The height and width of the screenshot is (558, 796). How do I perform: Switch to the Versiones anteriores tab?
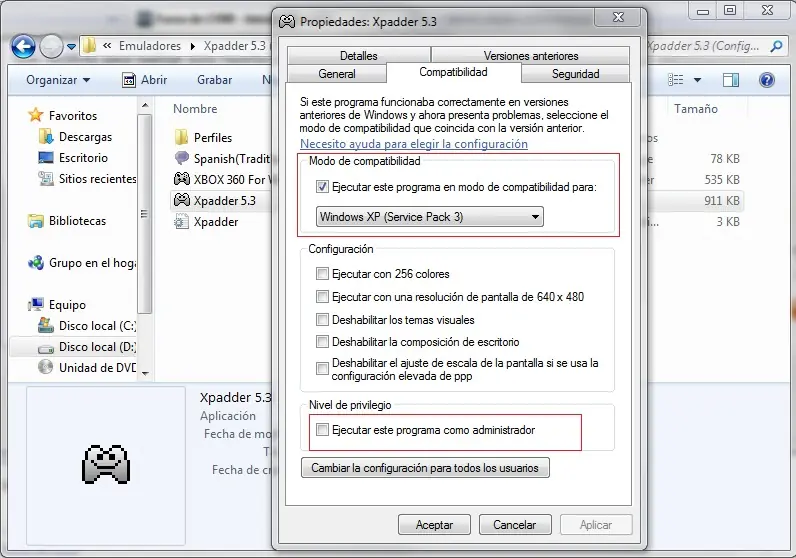pyautogui.click(x=530, y=56)
